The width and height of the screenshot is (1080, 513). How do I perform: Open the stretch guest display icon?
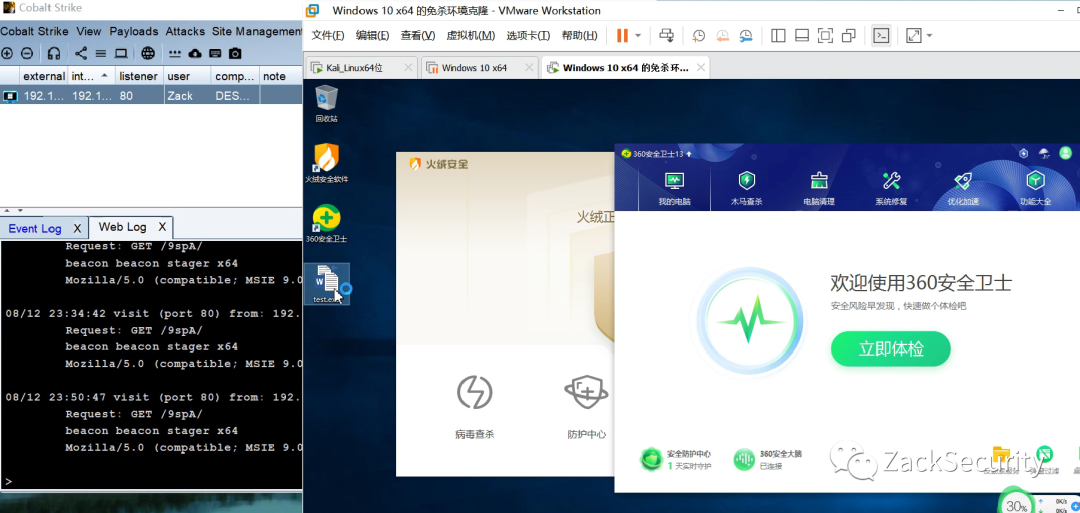coord(913,36)
